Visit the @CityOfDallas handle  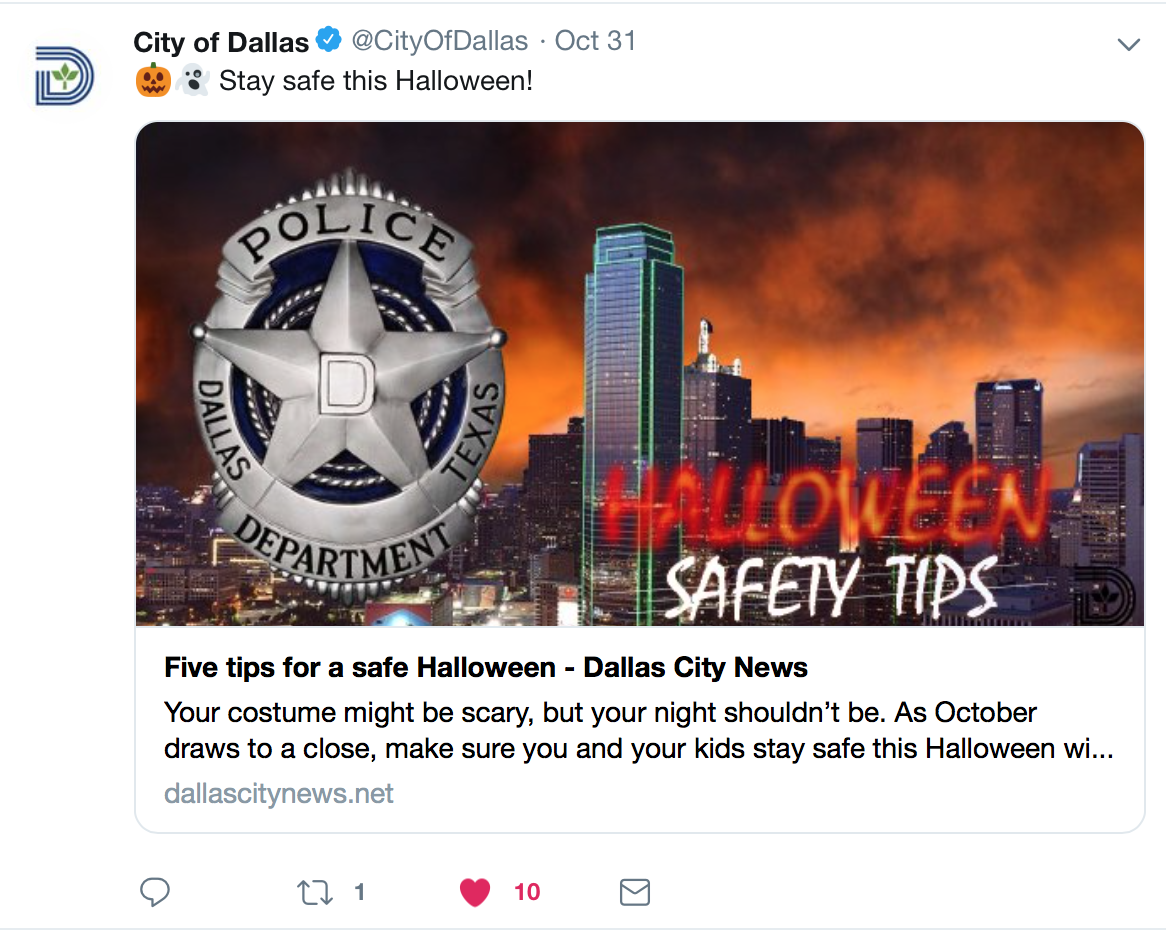(x=439, y=41)
